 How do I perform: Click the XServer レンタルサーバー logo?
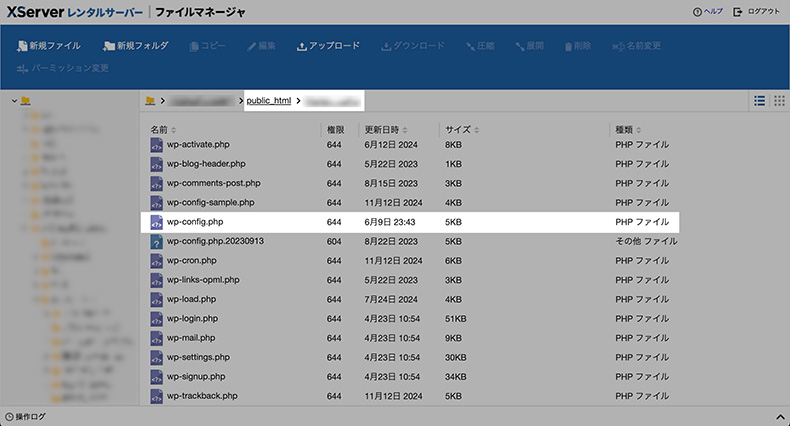75,12
